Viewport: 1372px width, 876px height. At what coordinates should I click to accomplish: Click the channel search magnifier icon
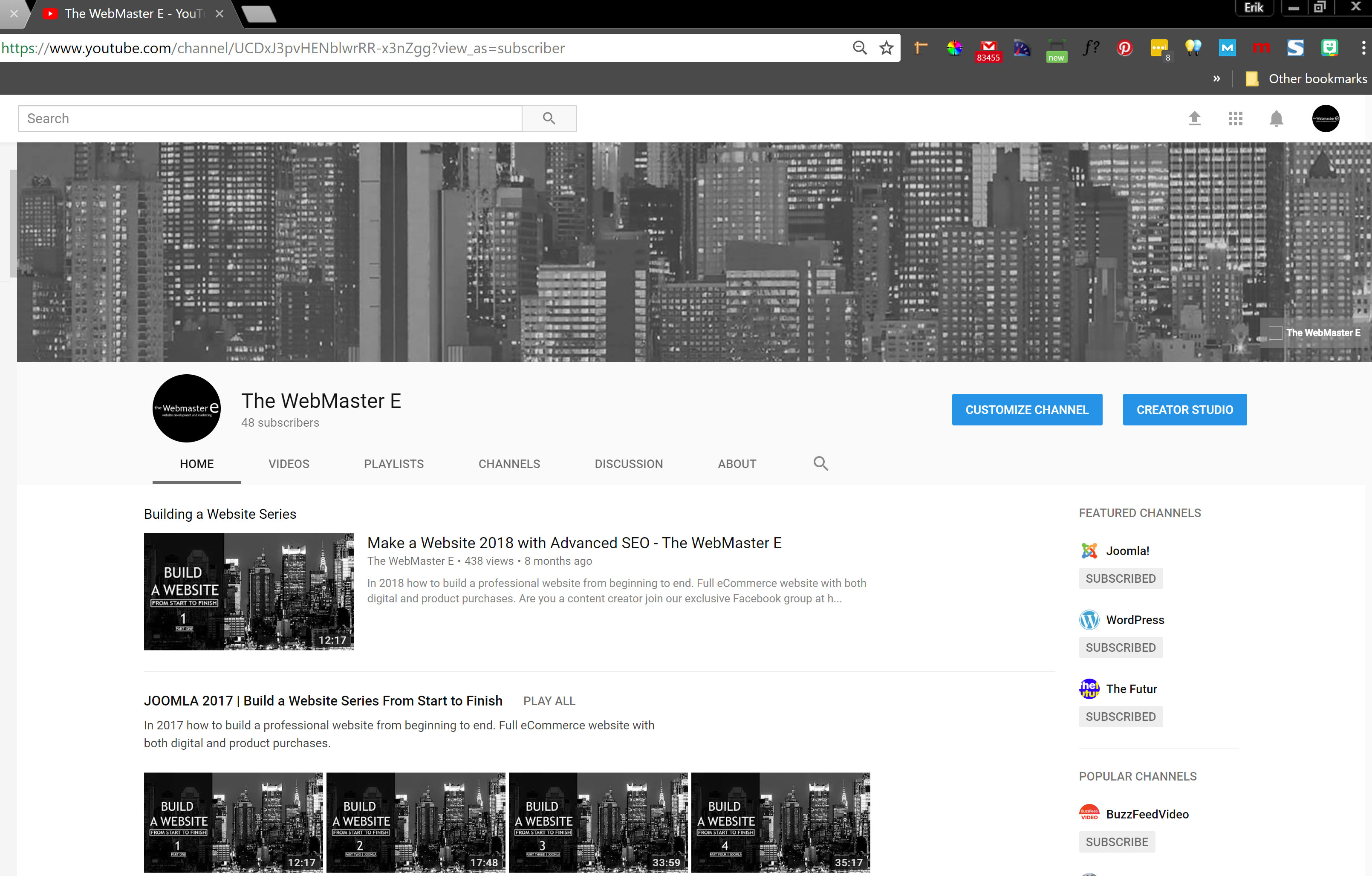[820, 463]
